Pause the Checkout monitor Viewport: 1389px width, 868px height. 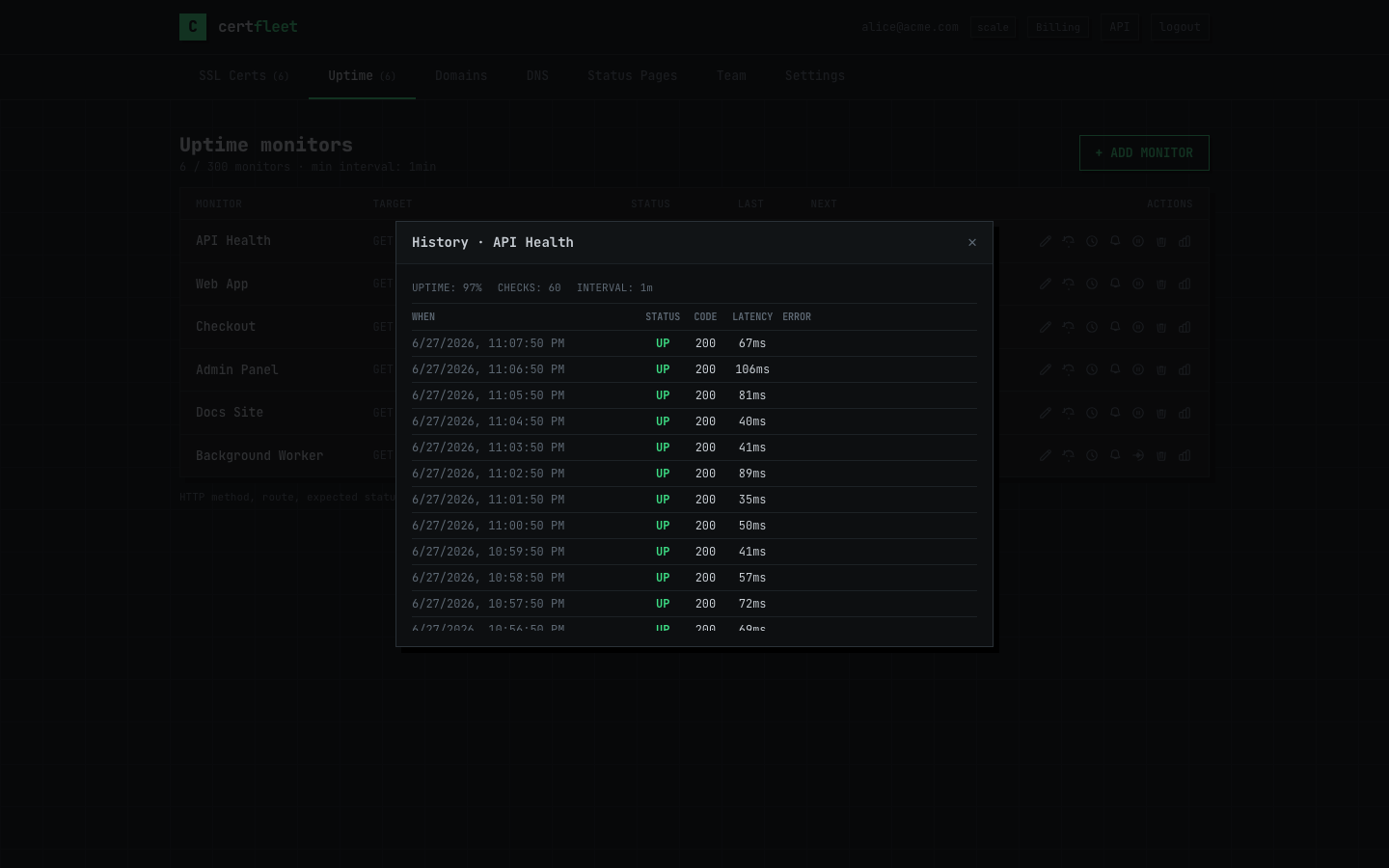pos(1138,327)
